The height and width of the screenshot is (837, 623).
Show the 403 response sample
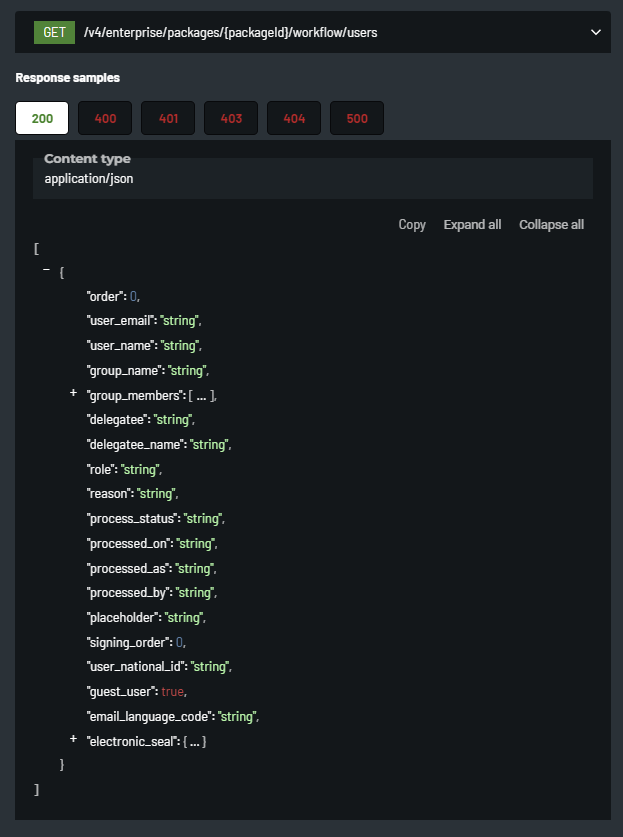tap(231, 118)
